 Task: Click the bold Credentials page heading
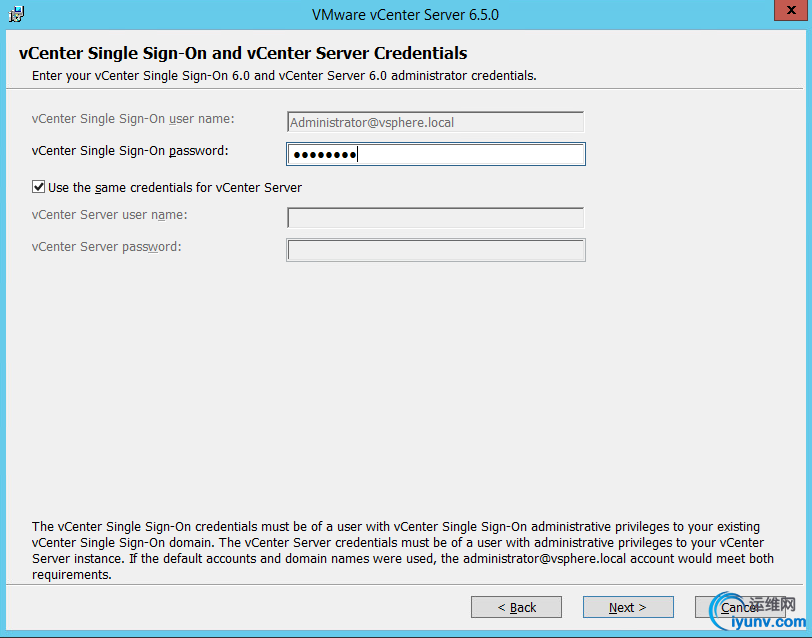tap(243, 53)
